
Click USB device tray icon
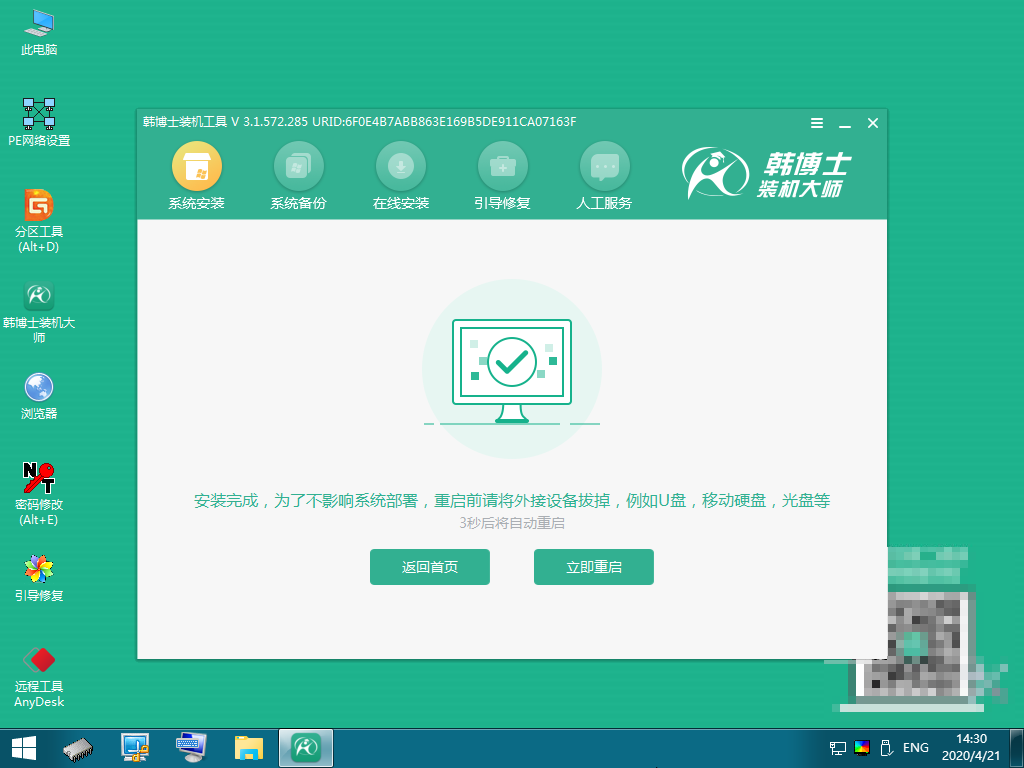[886, 748]
